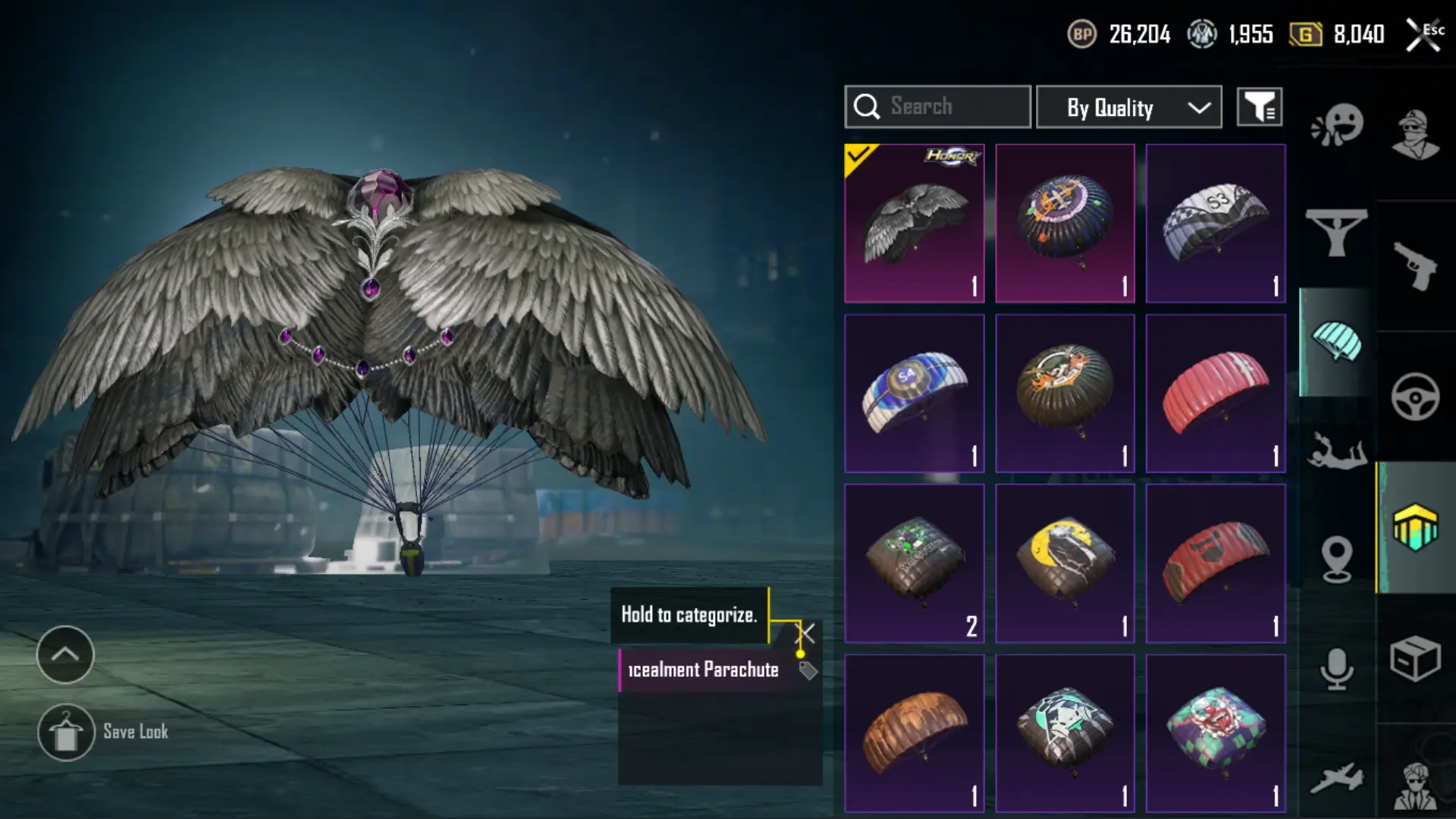Open the microphone voice pack category
The image size is (1456, 819).
[x=1336, y=669]
